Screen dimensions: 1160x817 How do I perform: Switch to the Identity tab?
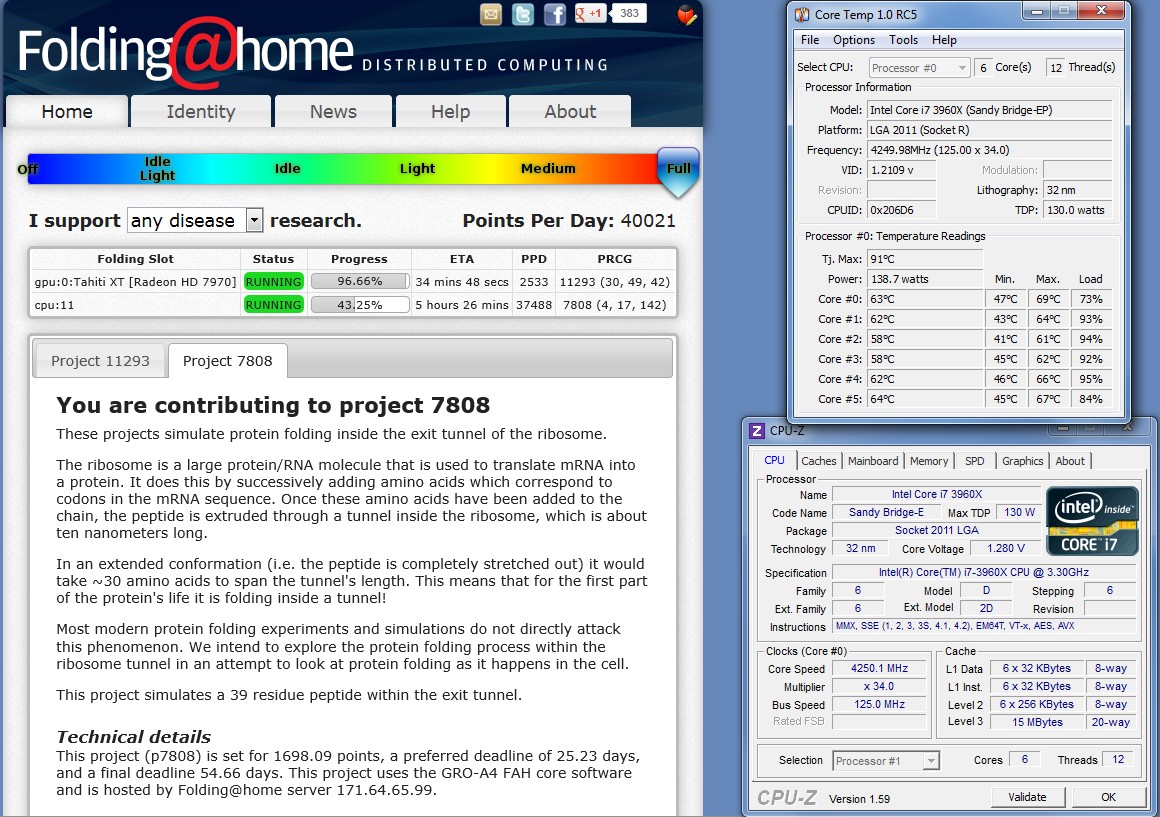(200, 112)
